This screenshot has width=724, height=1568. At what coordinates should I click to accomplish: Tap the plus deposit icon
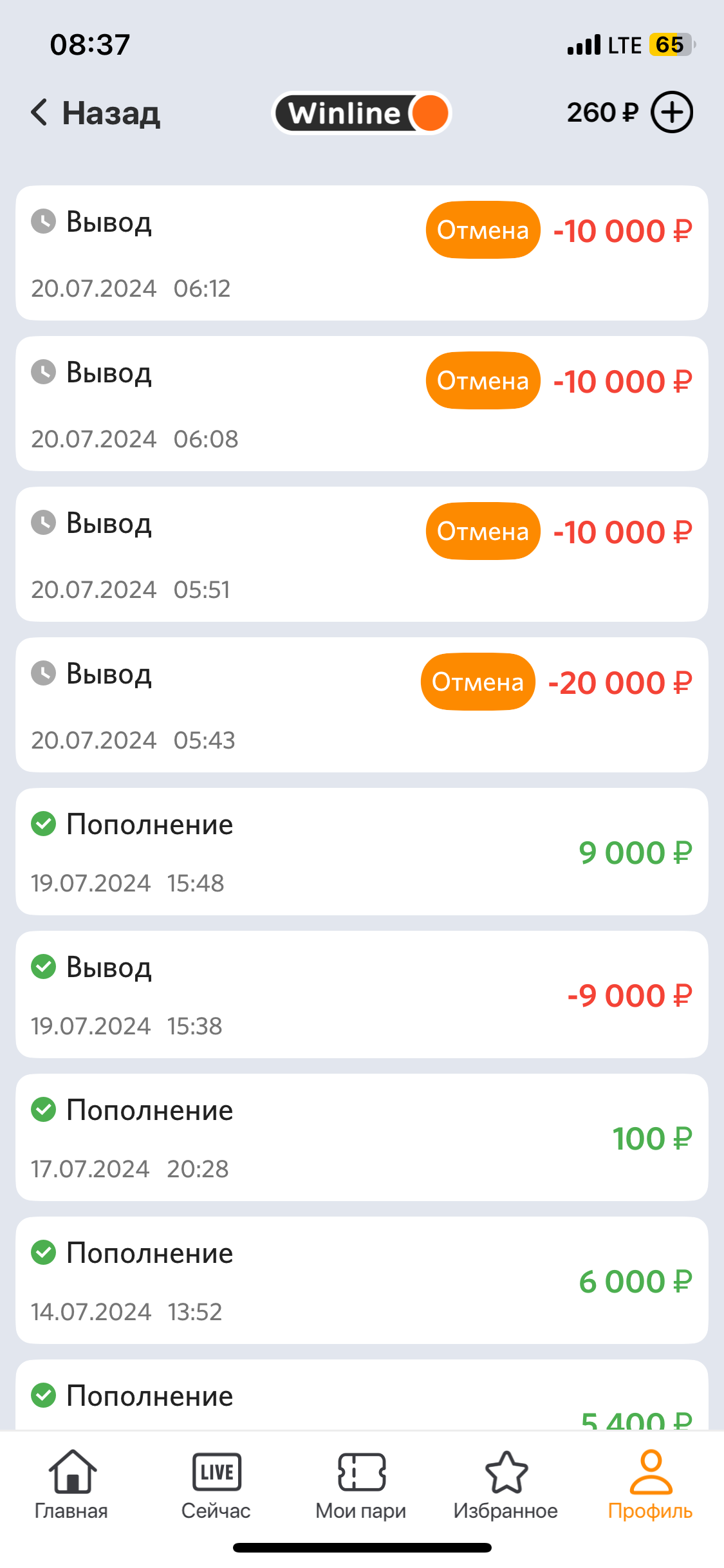671,113
